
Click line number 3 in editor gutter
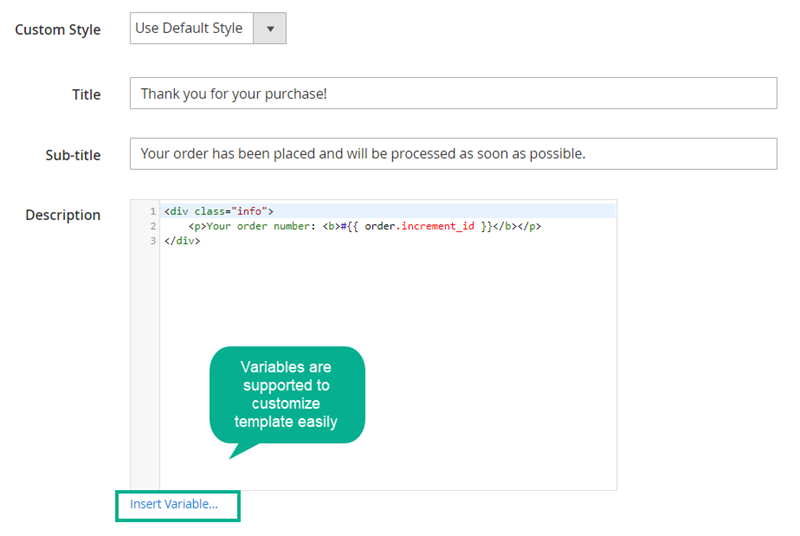153,241
